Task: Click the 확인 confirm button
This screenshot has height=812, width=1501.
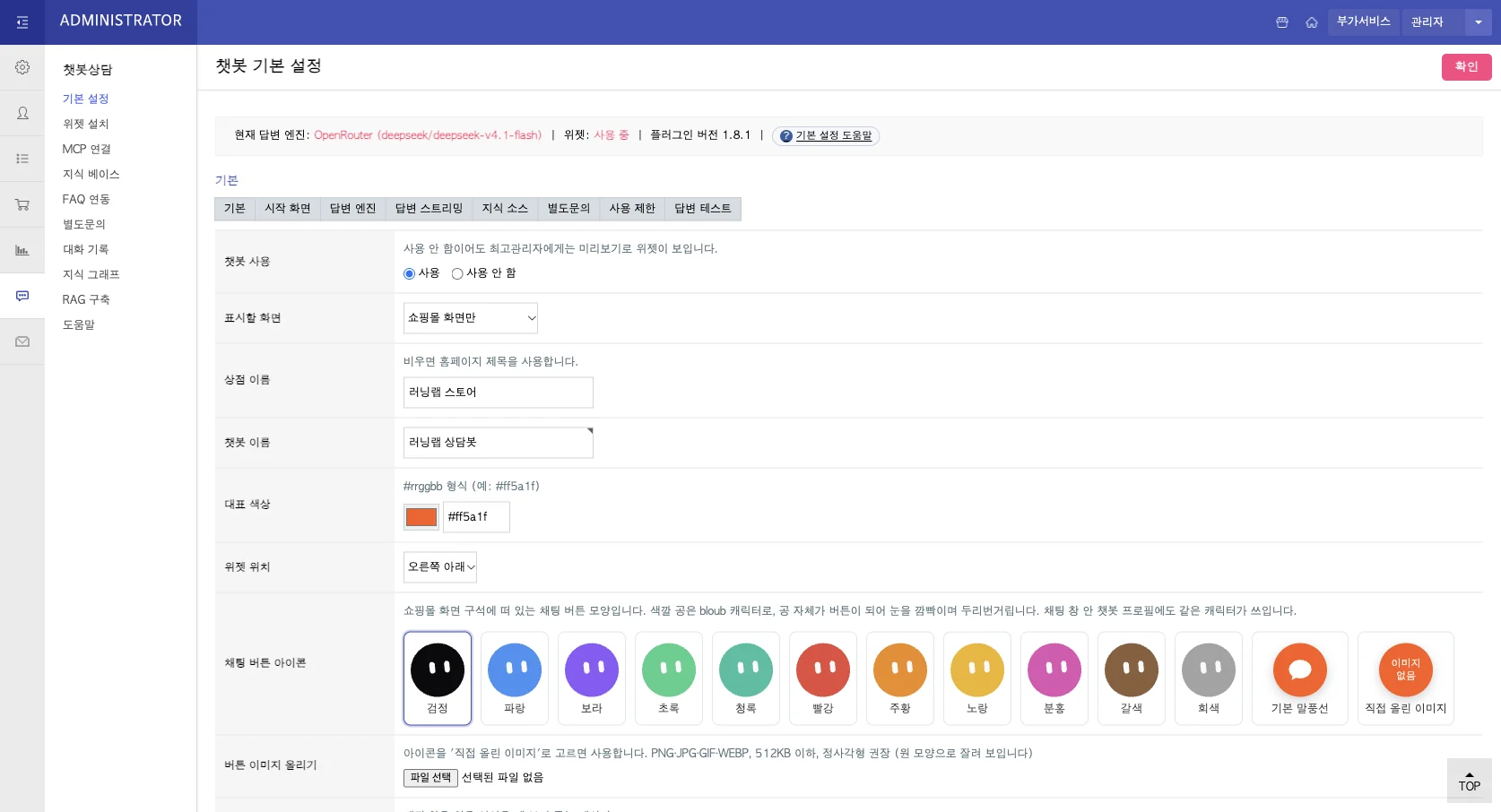Action: (1467, 67)
